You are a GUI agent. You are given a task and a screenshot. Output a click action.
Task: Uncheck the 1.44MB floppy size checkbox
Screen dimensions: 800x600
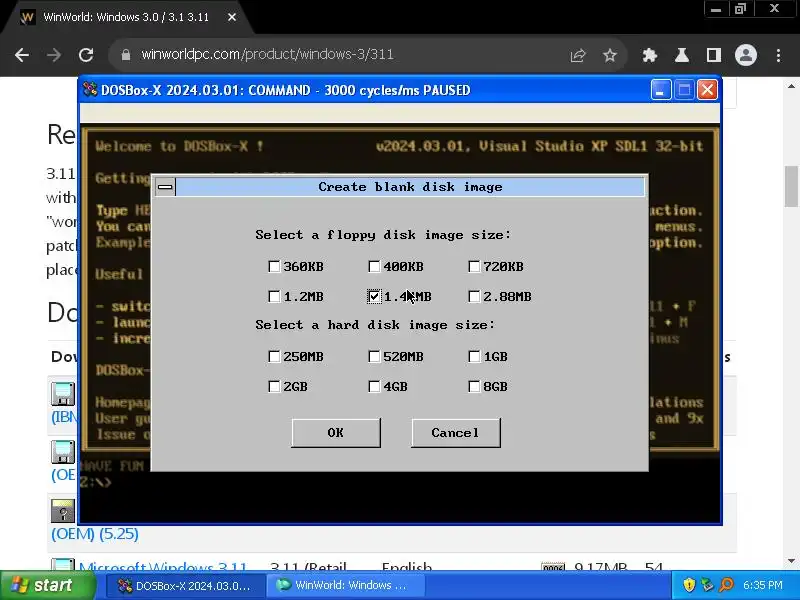coord(374,296)
